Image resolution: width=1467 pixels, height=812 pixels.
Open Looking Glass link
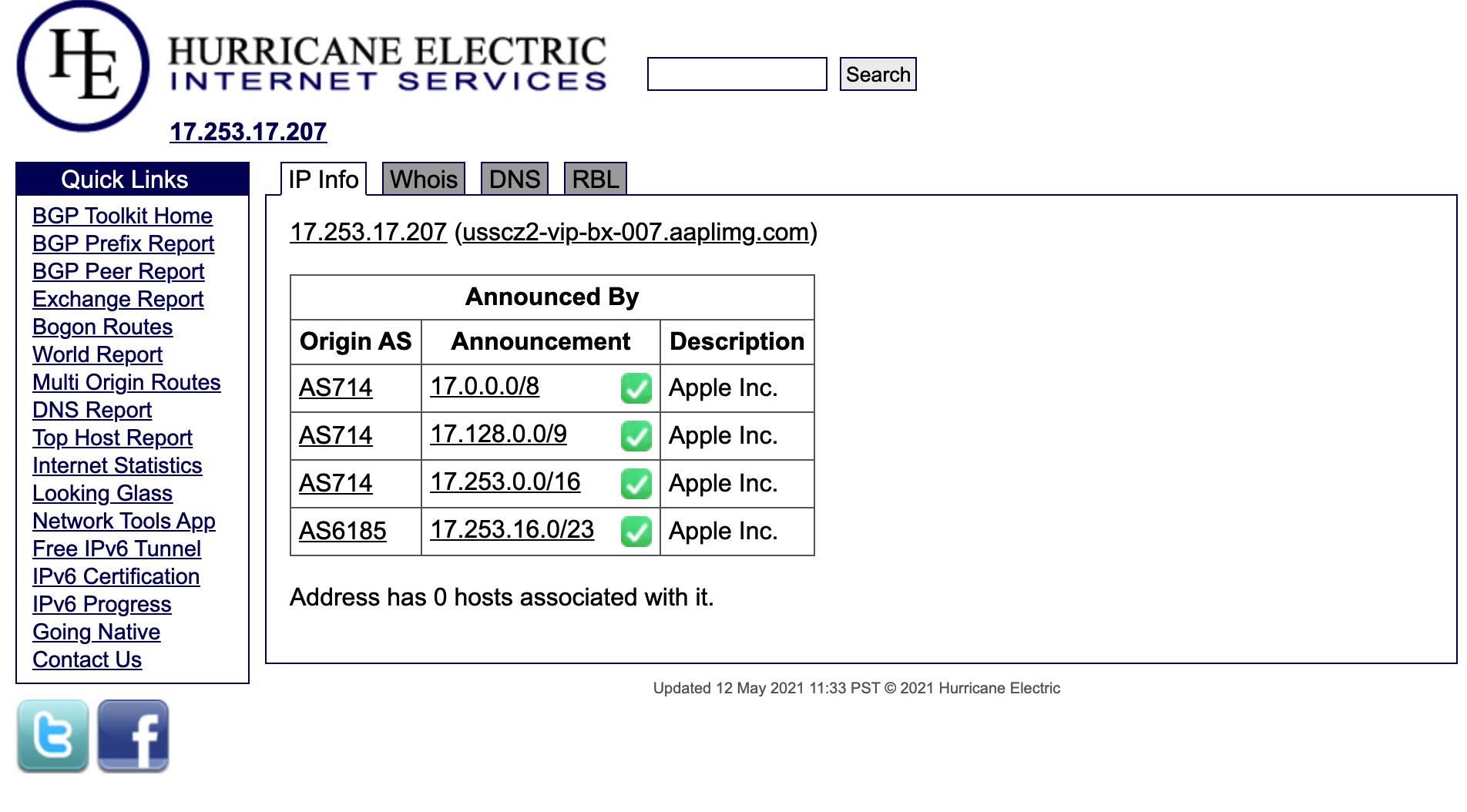coord(102,493)
